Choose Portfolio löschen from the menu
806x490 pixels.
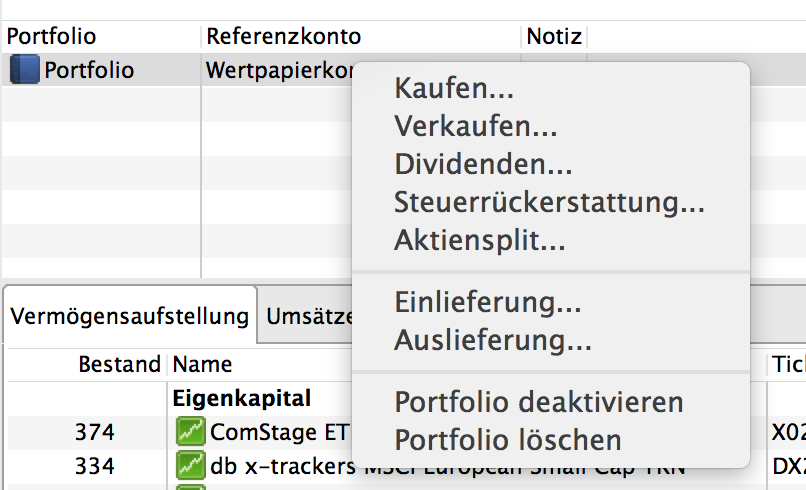coord(508,440)
